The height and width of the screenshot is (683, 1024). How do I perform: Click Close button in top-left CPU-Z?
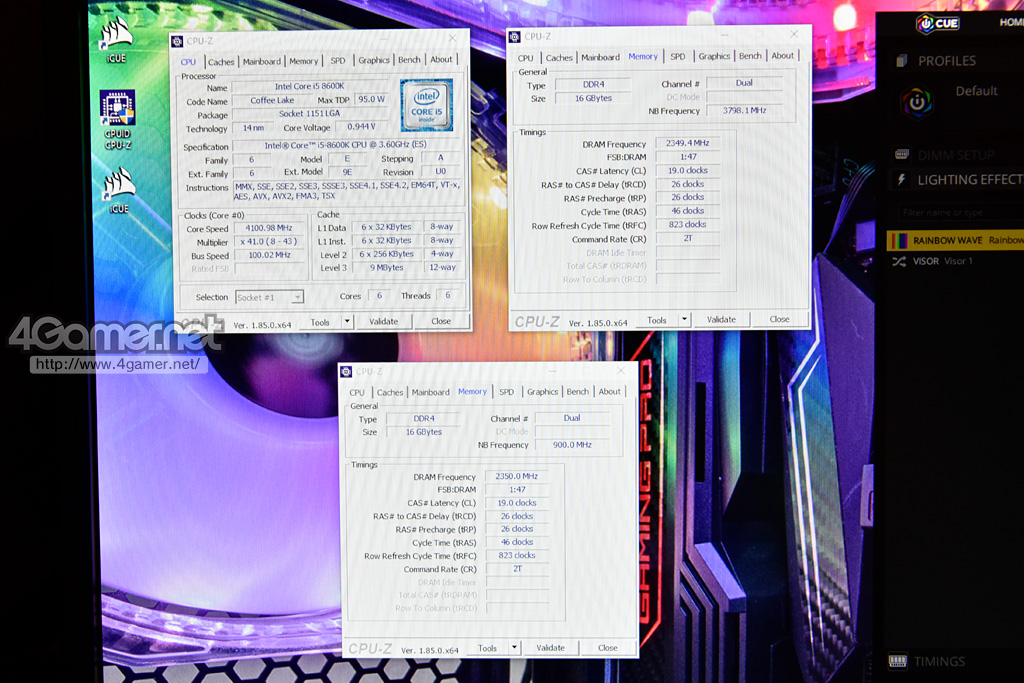point(441,321)
